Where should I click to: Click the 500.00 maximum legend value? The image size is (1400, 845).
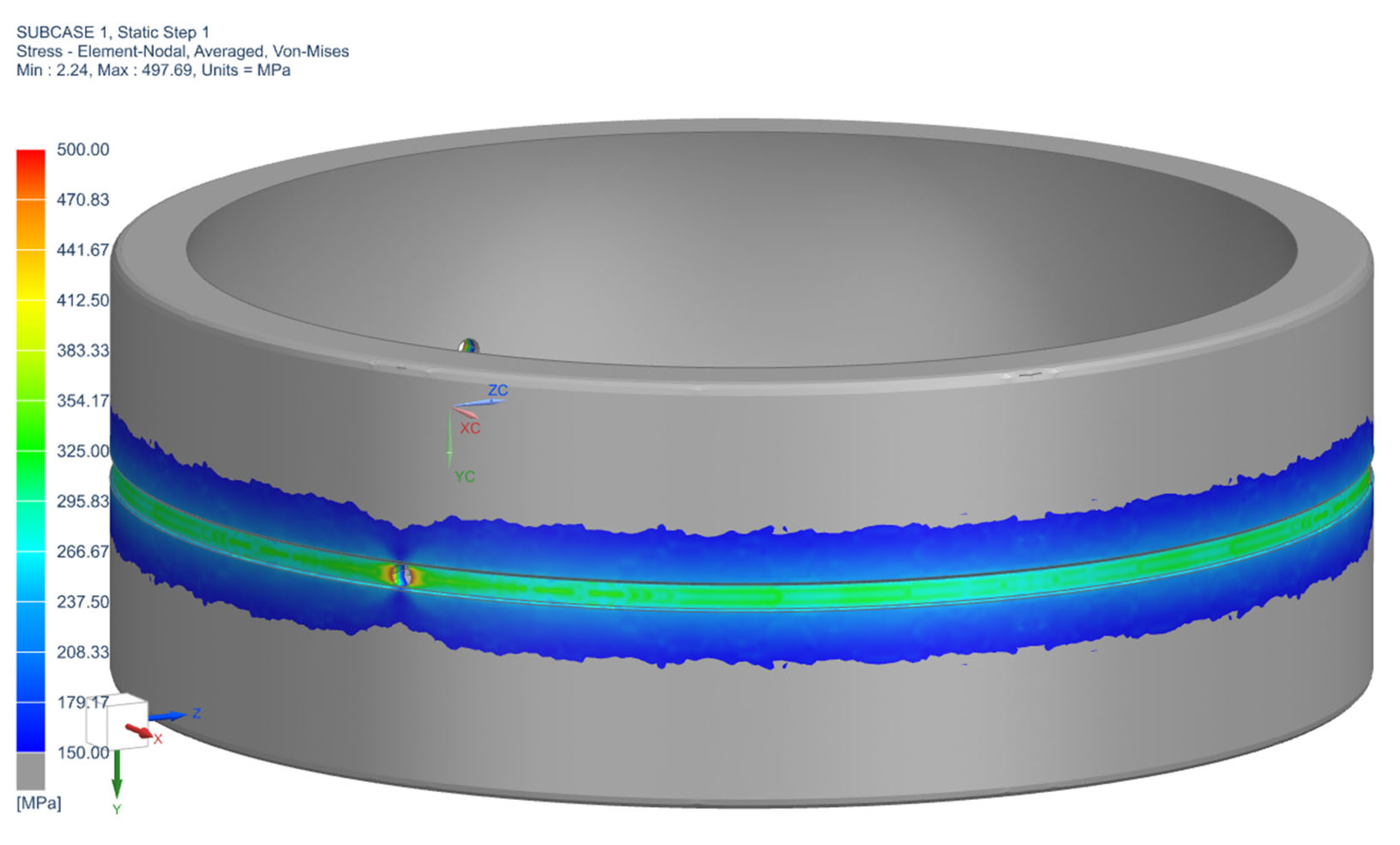[x=83, y=150]
